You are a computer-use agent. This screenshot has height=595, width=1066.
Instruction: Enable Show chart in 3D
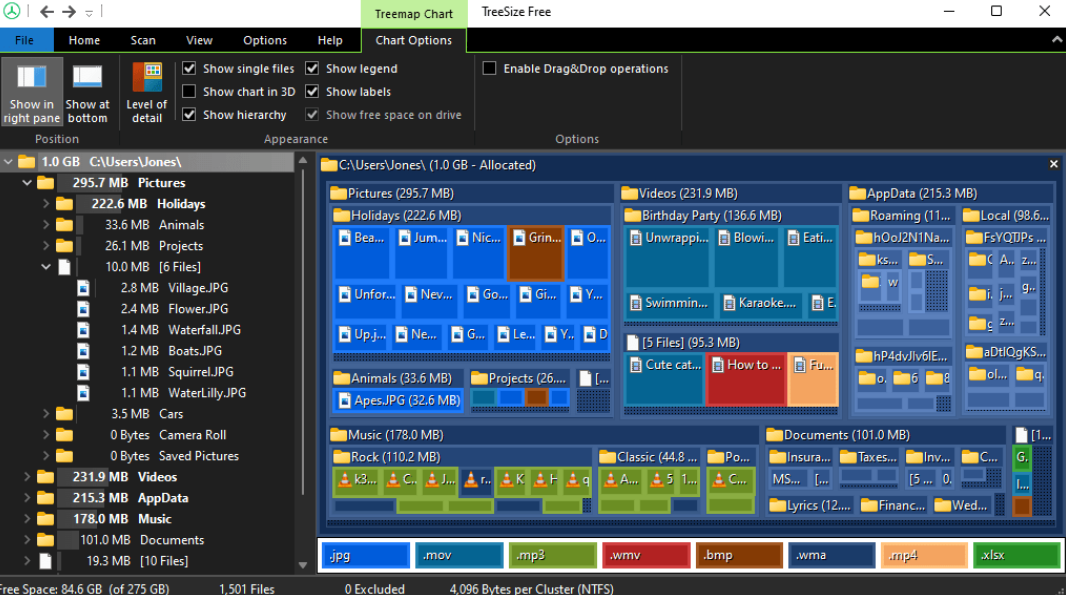point(189,91)
